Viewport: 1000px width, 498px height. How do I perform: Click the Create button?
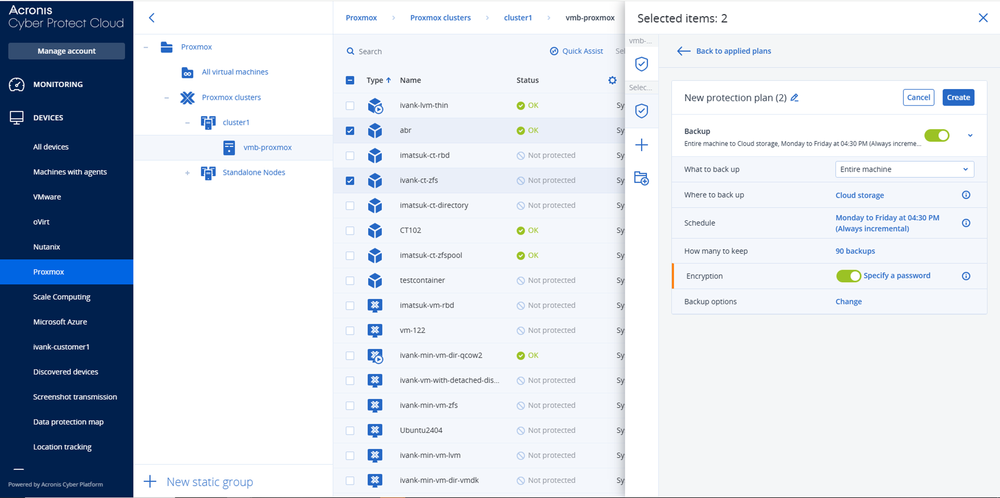tap(958, 98)
